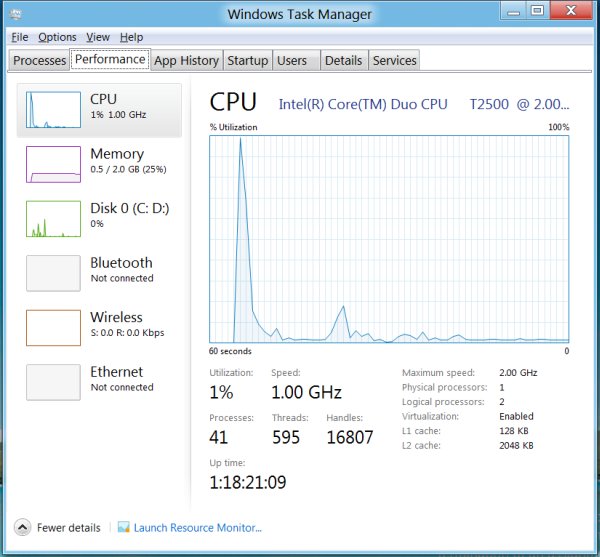Open the Help menu
Viewport: 600px width, 557px height.
(131, 37)
